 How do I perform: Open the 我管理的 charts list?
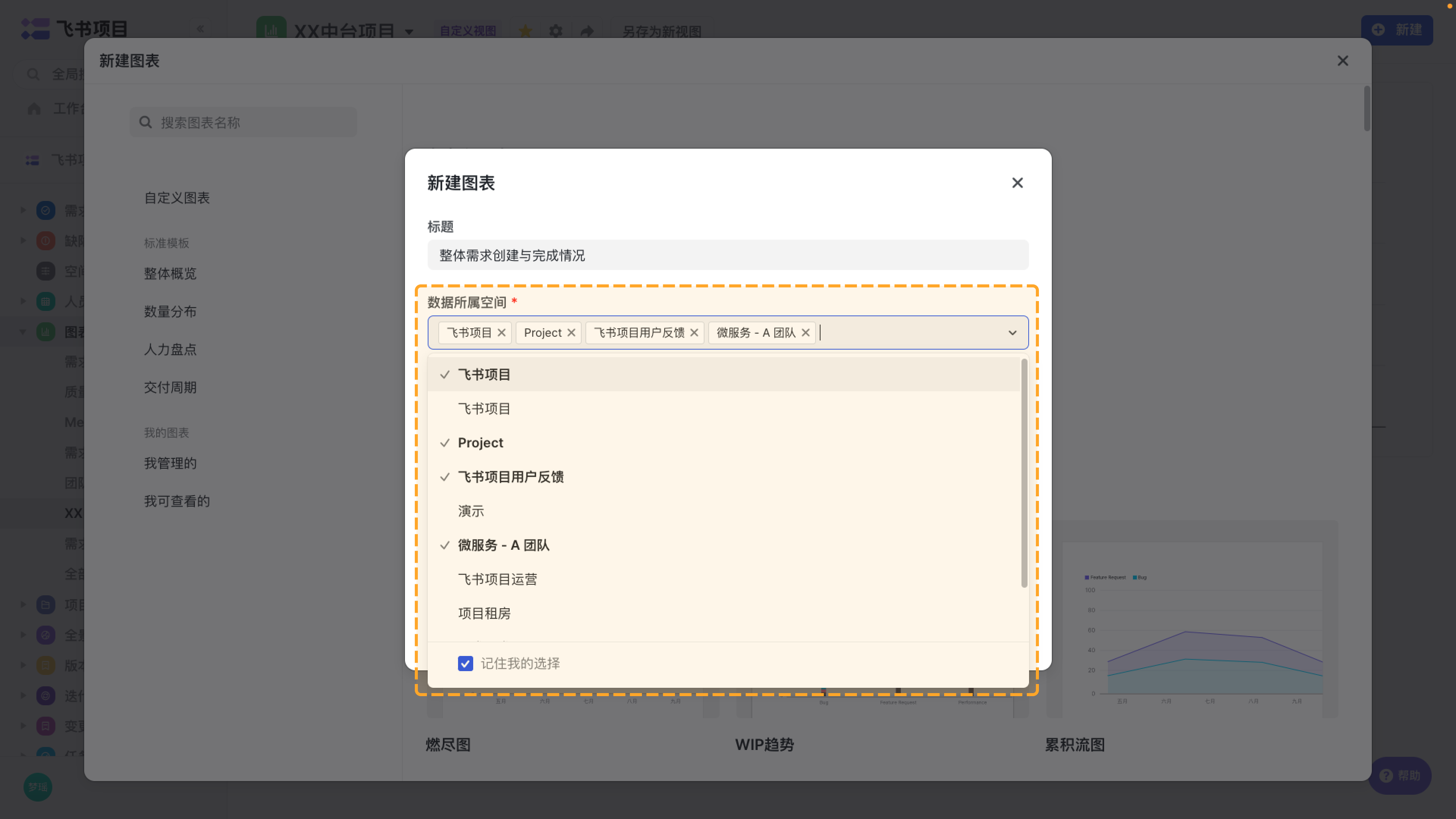[170, 463]
